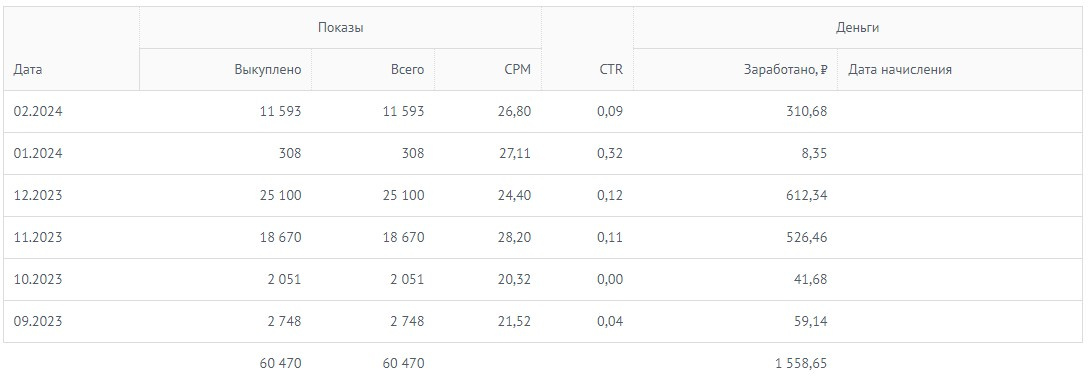Sort by the Дата column header
The height and width of the screenshot is (387, 1088).
(28, 69)
